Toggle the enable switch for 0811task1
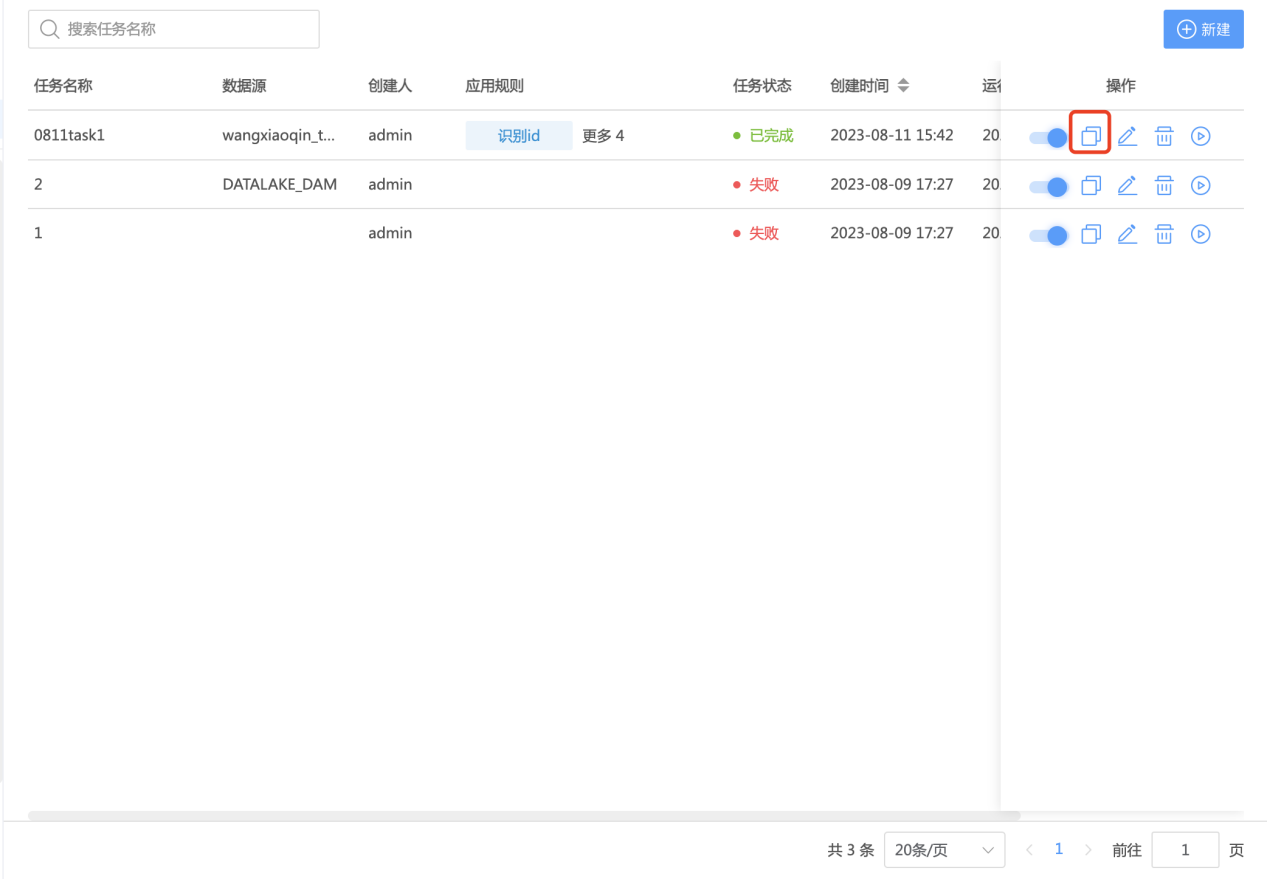Image resolution: width=1267 pixels, height=879 pixels. point(1048,137)
